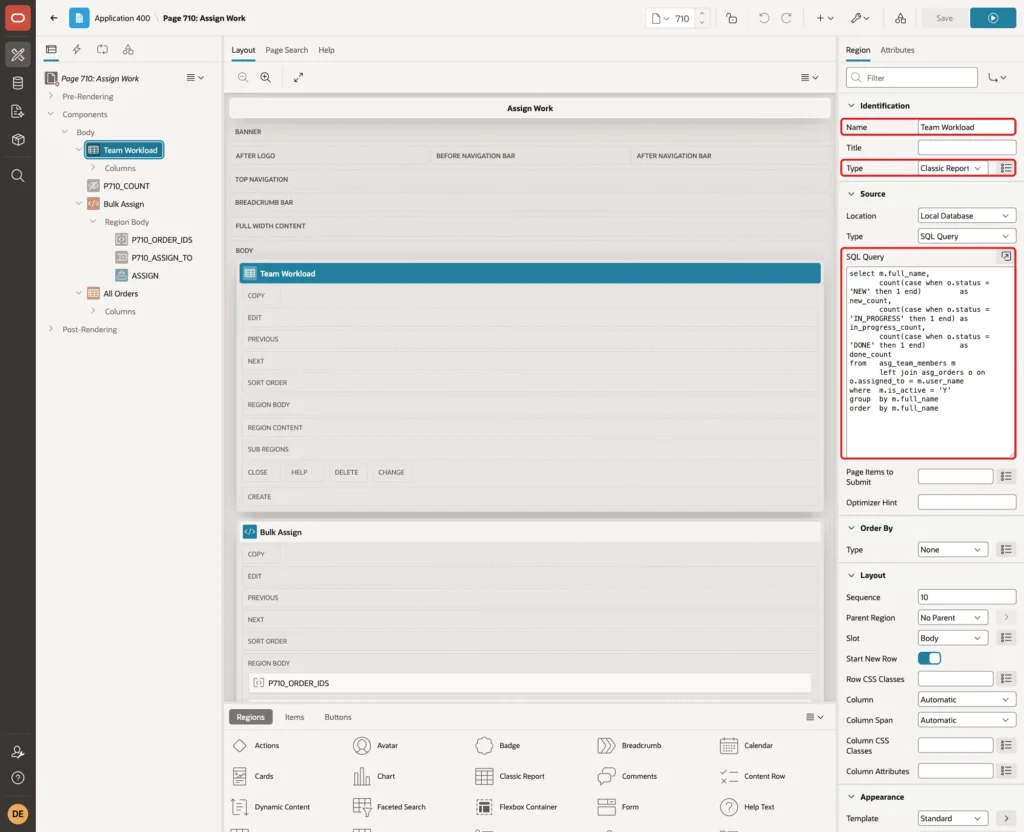
Task: Zoom out the layout view
Action: [243, 77]
